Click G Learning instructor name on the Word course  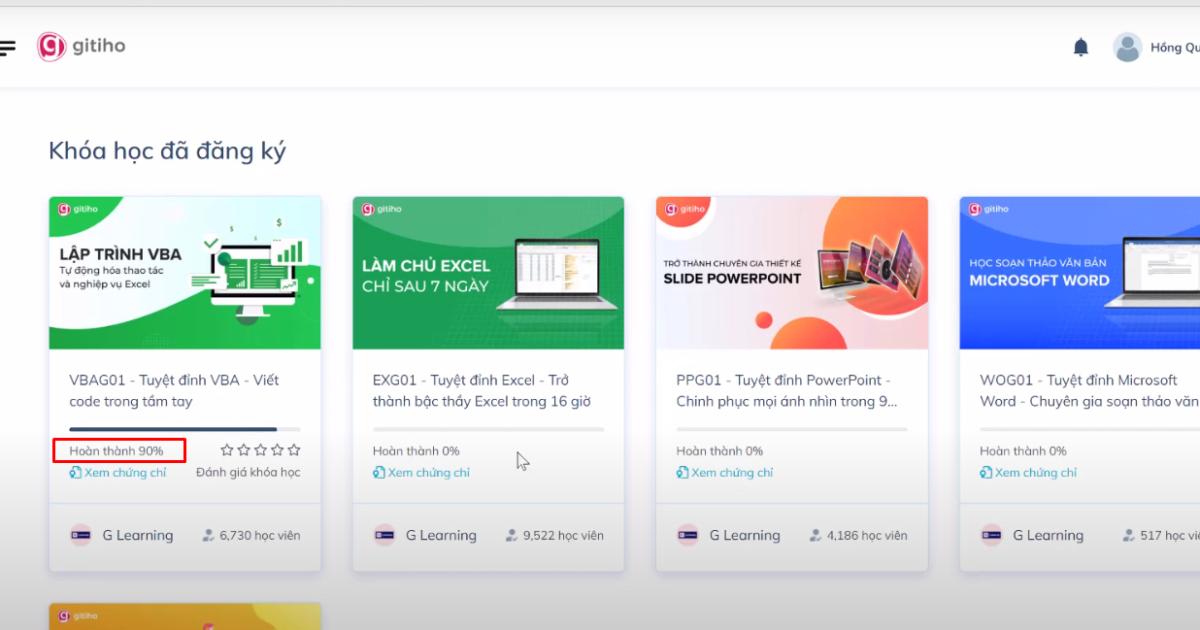(1049, 535)
